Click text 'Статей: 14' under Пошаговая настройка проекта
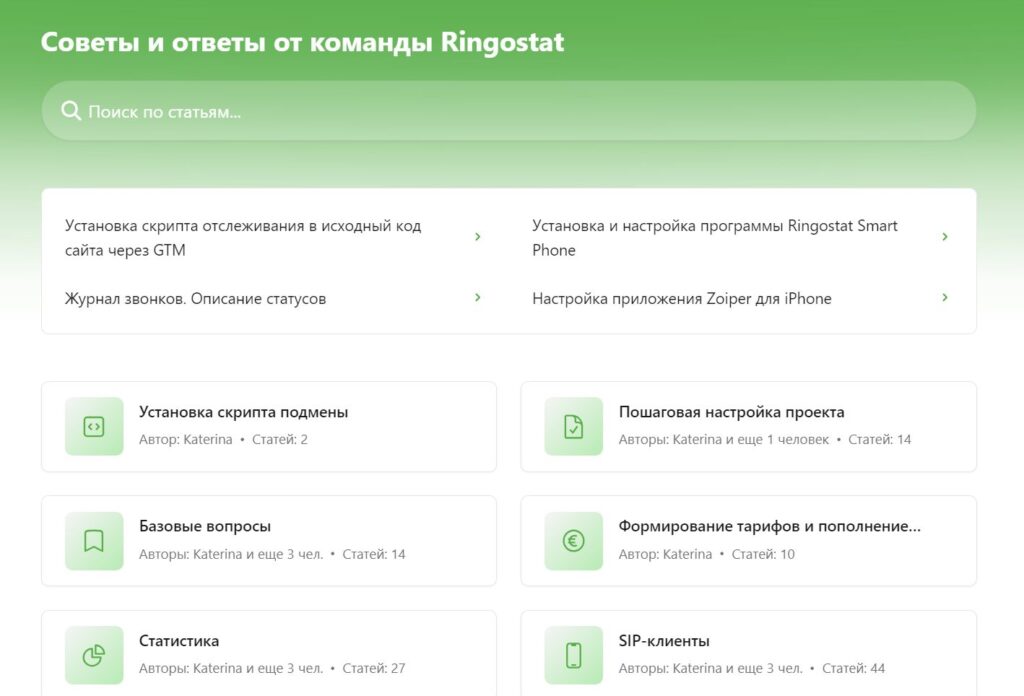1024x696 pixels. pyautogui.click(x=880, y=439)
